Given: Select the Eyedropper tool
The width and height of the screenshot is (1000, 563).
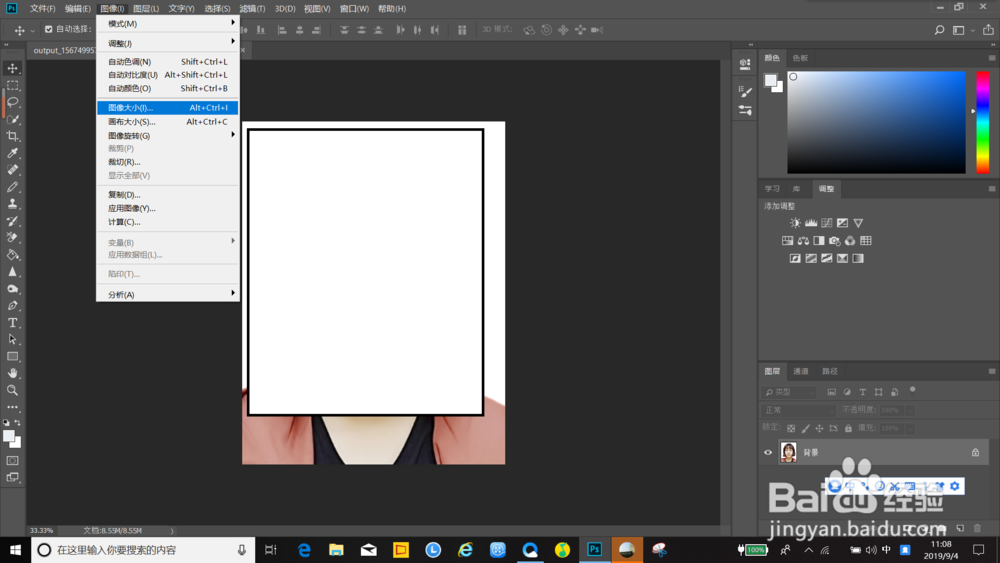Looking at the screenshot, I should point(13,153).
